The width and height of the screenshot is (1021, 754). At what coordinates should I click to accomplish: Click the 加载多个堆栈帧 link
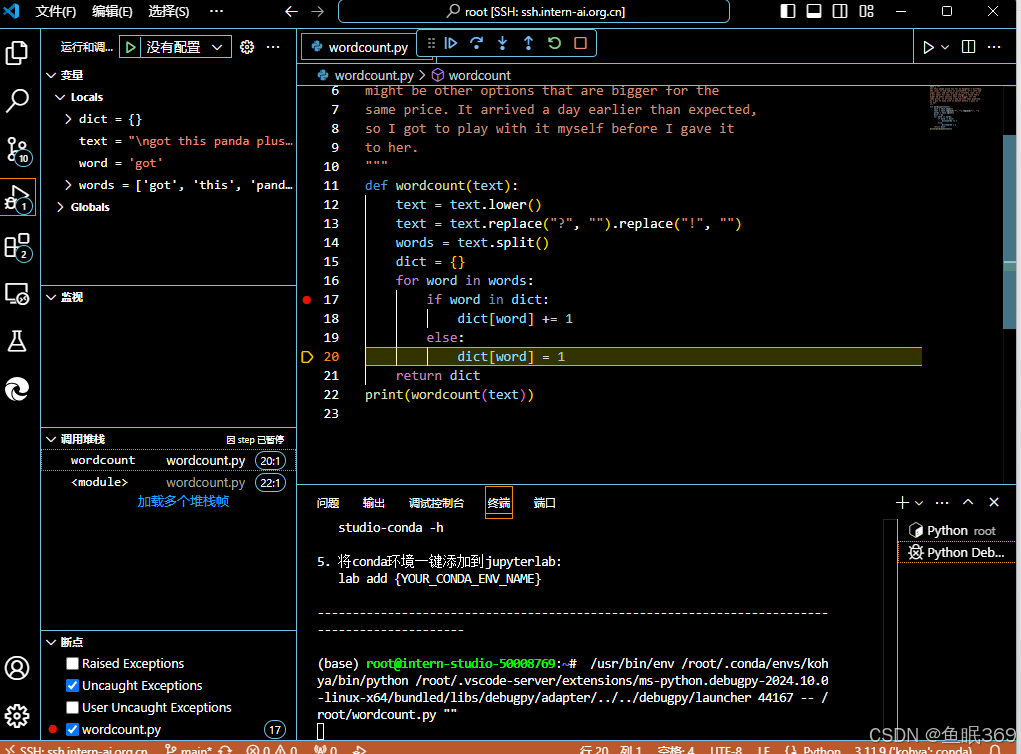tap(183, 501)
